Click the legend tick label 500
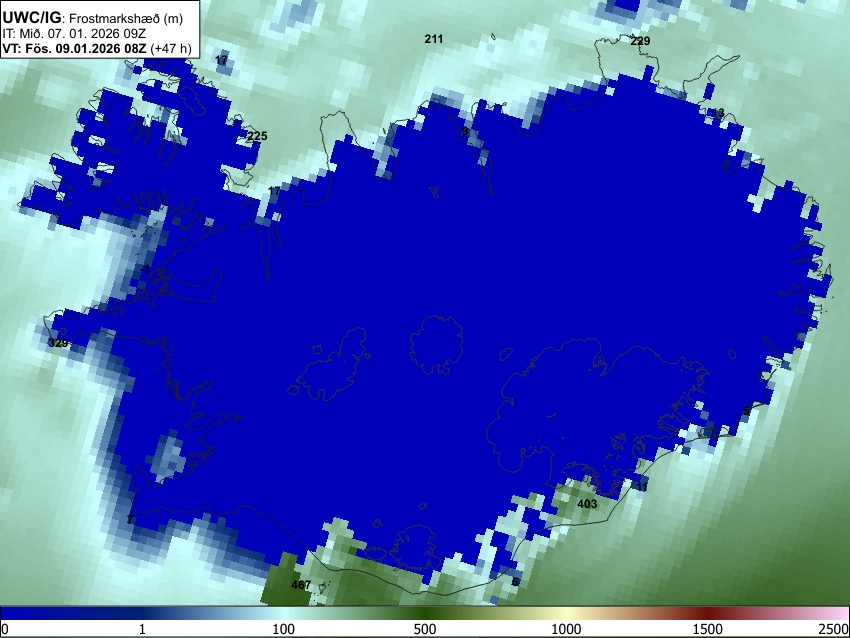Viewport: 850px width, 638px height. click(x=424, y=629)
